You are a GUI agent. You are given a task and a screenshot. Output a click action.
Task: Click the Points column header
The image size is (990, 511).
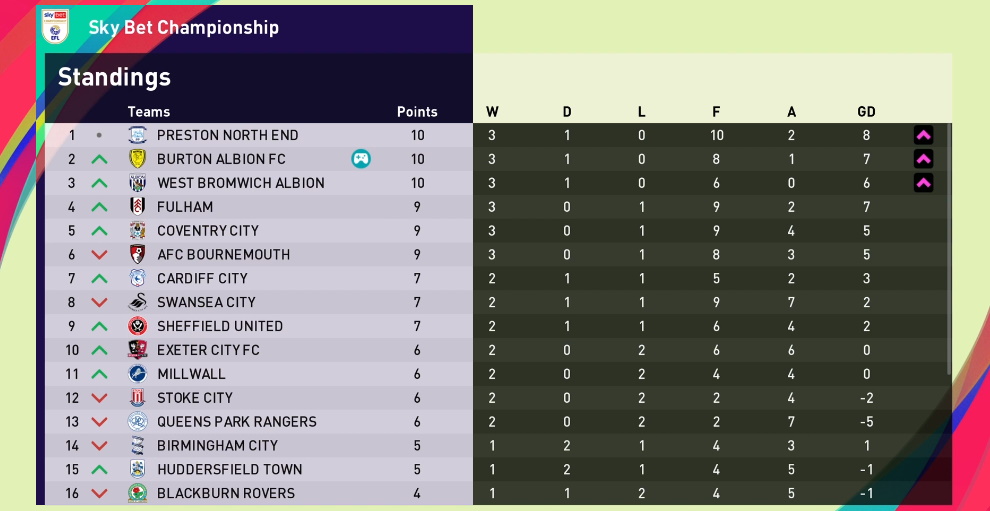tap(417, 112)
